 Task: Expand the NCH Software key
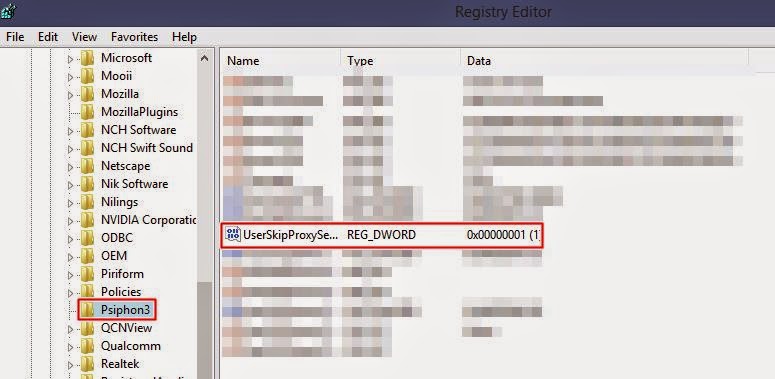(x=70, y=131)
